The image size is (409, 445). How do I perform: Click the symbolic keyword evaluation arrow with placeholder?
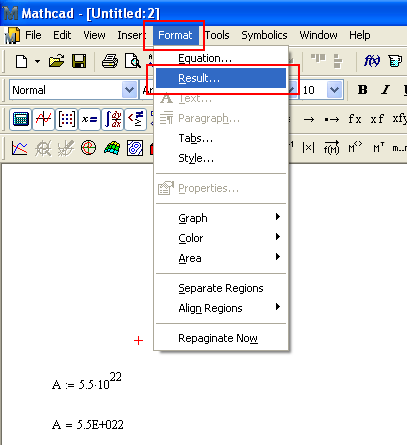[x=332, y=119]
